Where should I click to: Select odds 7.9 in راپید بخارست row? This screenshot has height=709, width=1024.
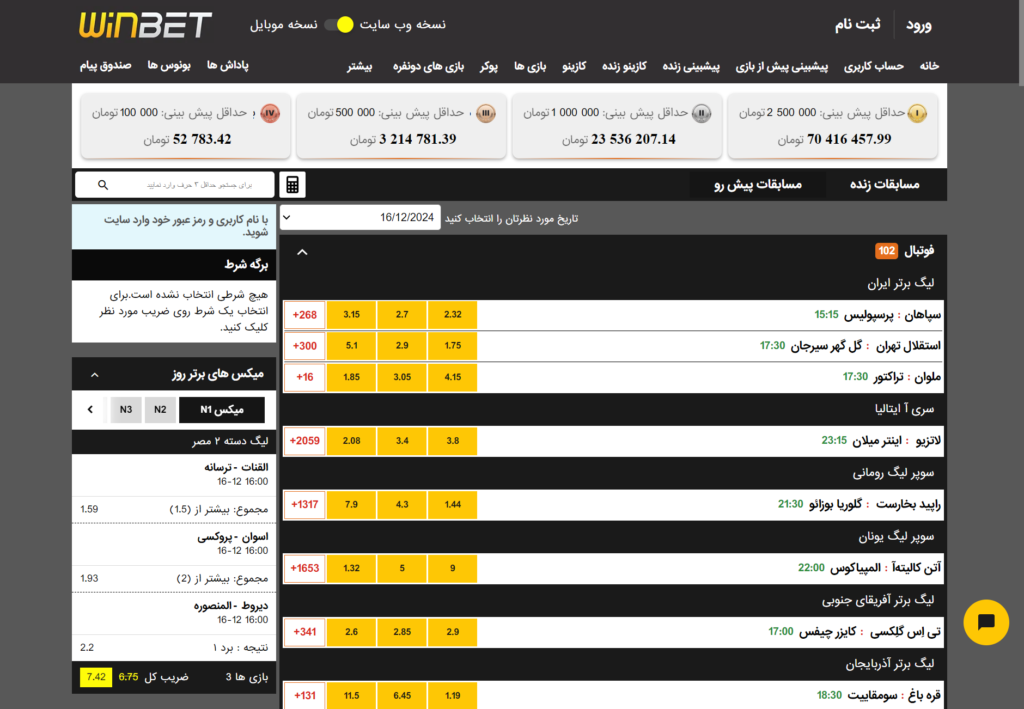pos(351,505)
